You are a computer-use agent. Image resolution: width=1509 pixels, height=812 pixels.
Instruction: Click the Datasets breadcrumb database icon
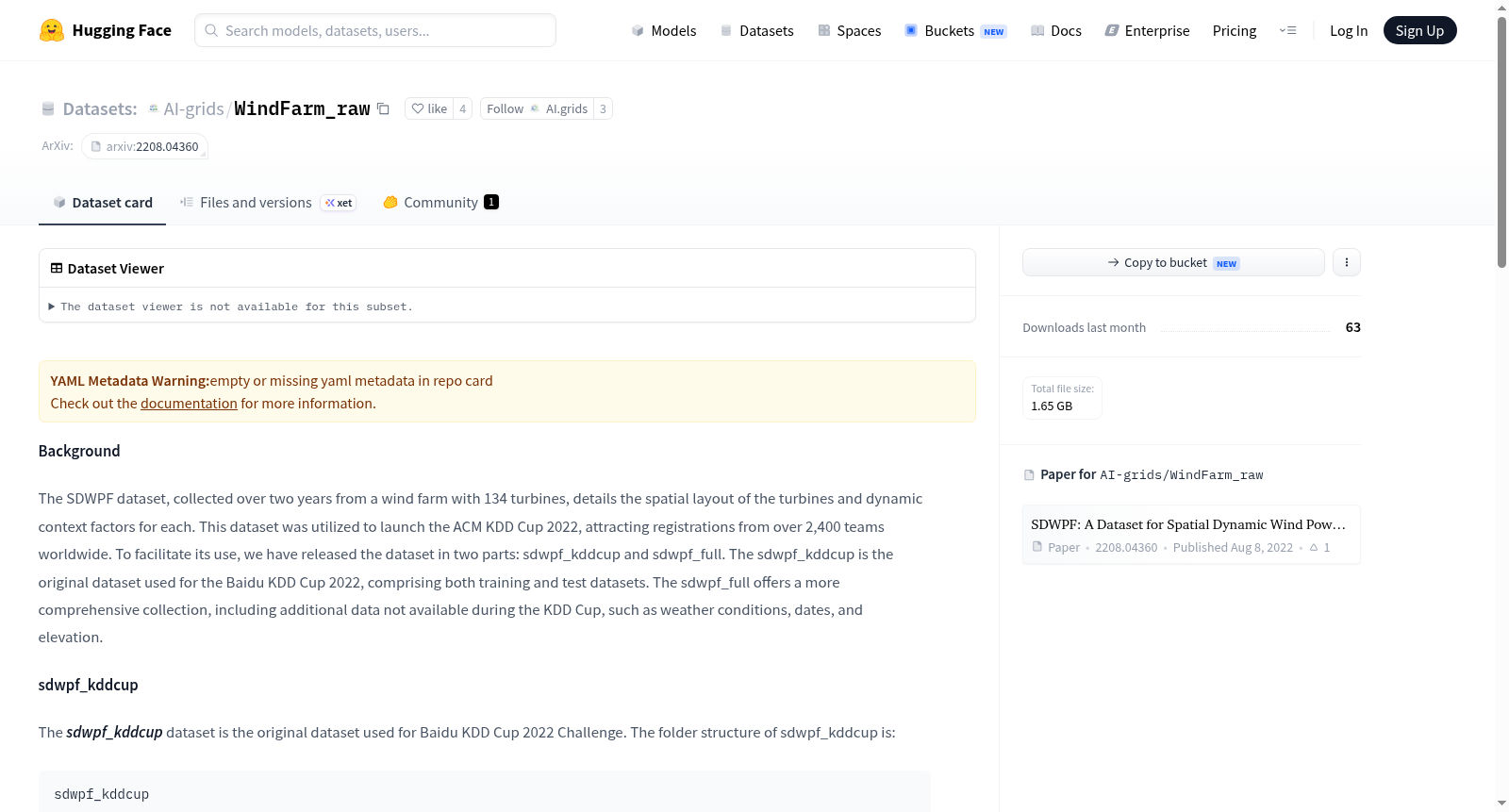point(48,108)
